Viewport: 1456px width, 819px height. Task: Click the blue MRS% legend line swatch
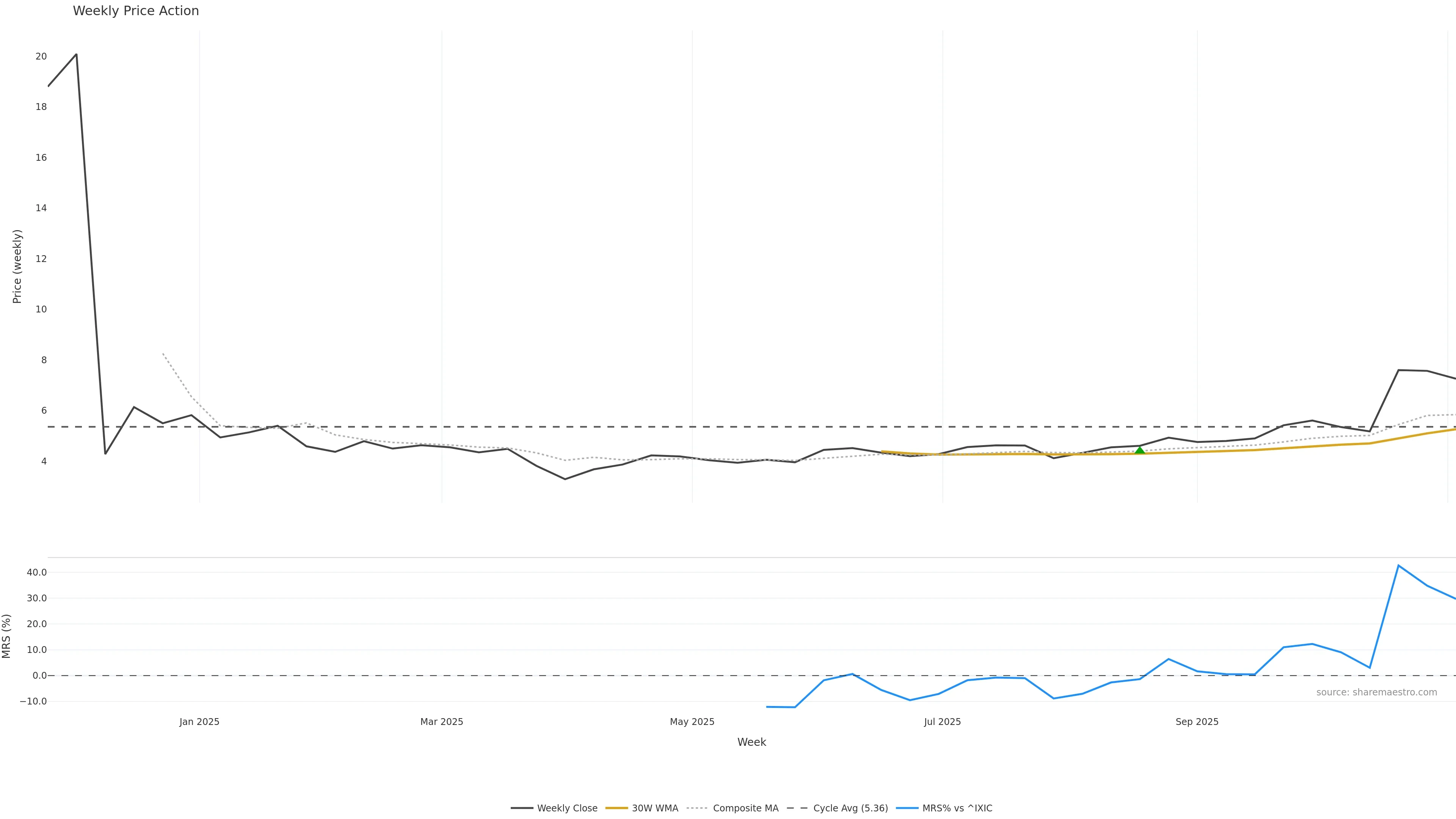pos(907,808)
